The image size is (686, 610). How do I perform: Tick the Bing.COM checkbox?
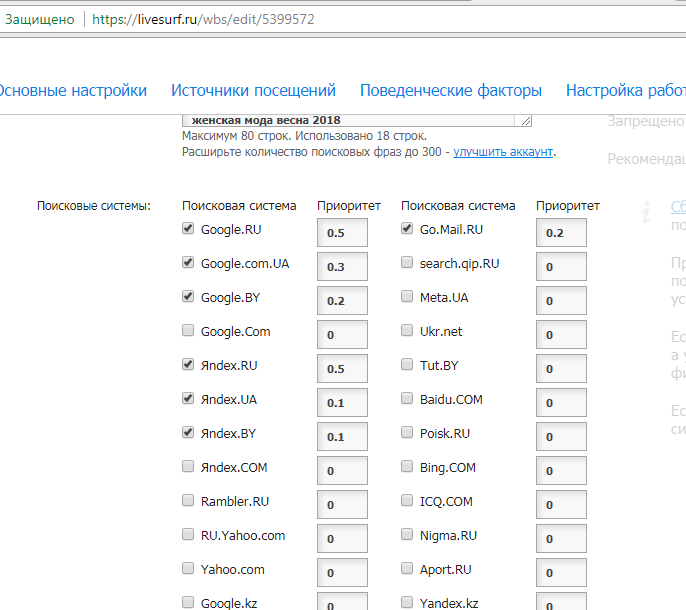[x=407, y=467]
